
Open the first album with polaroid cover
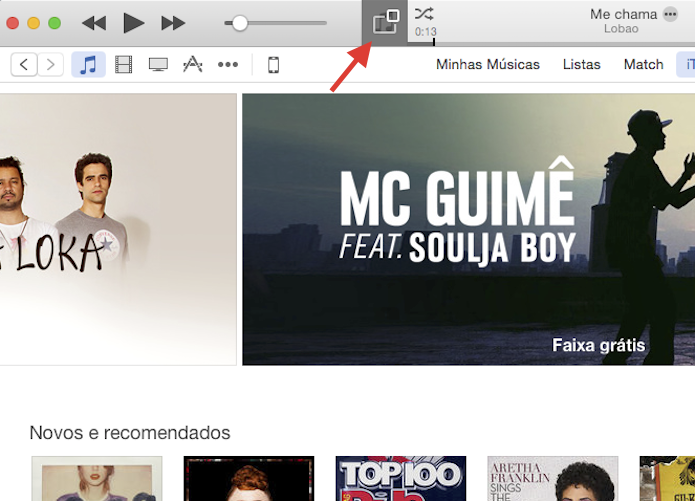(97, 478)
